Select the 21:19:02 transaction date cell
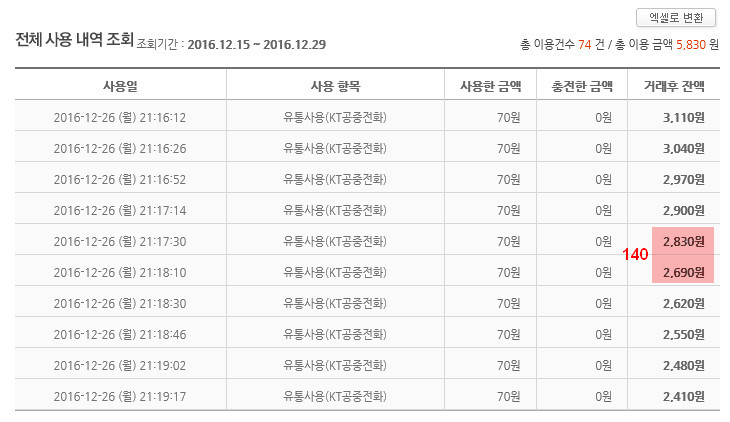Image resolution: width=730 pixels, height=422 pixels. click(x=120, y=364)
